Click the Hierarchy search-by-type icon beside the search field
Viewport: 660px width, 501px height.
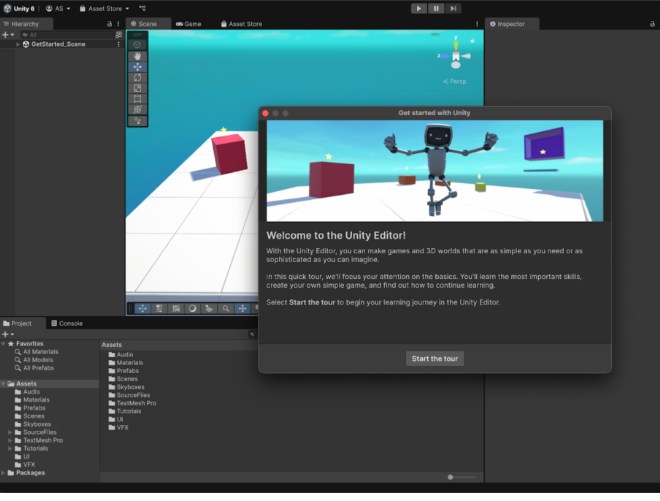119,35
